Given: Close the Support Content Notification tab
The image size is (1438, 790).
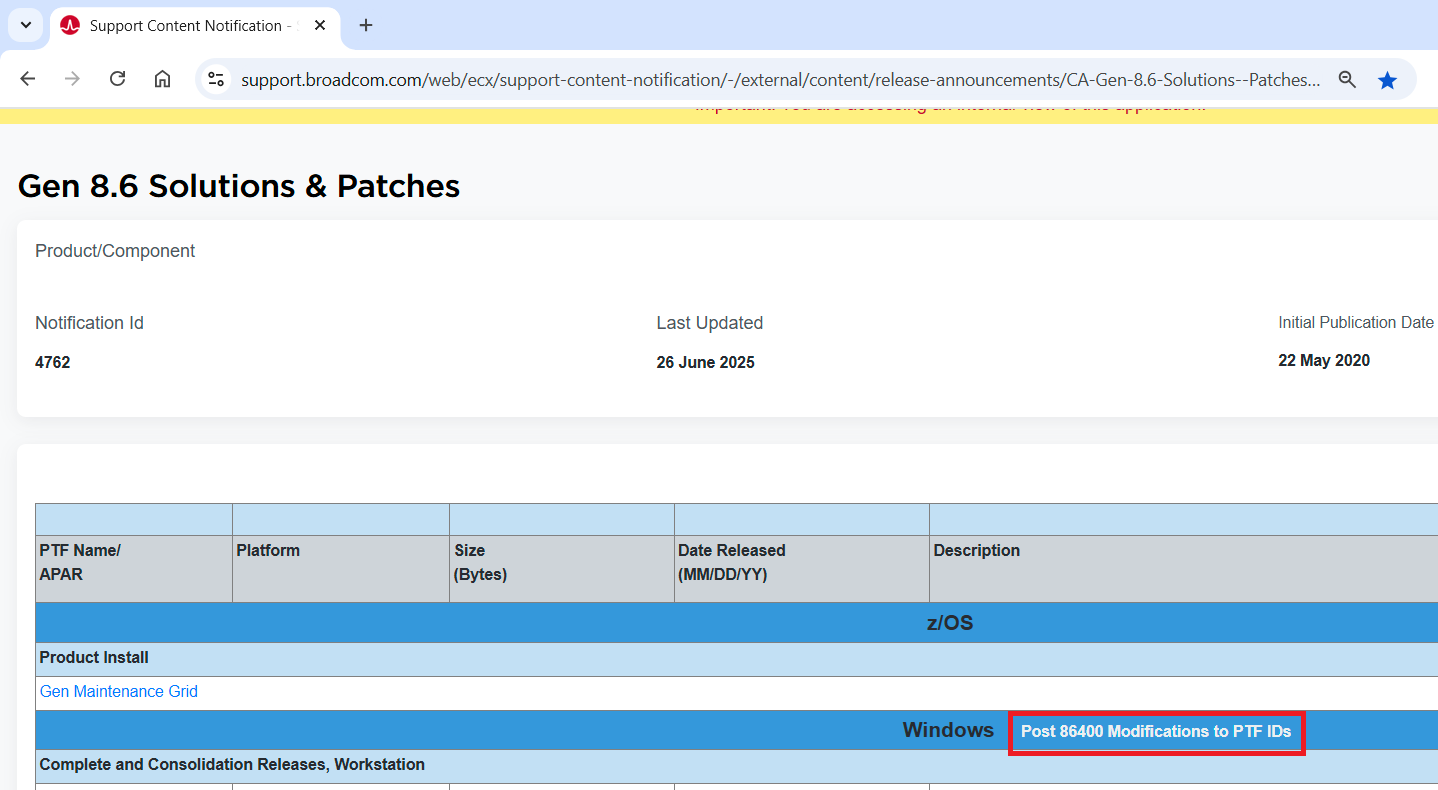Looking at the screenshot, I should point(320,25).
